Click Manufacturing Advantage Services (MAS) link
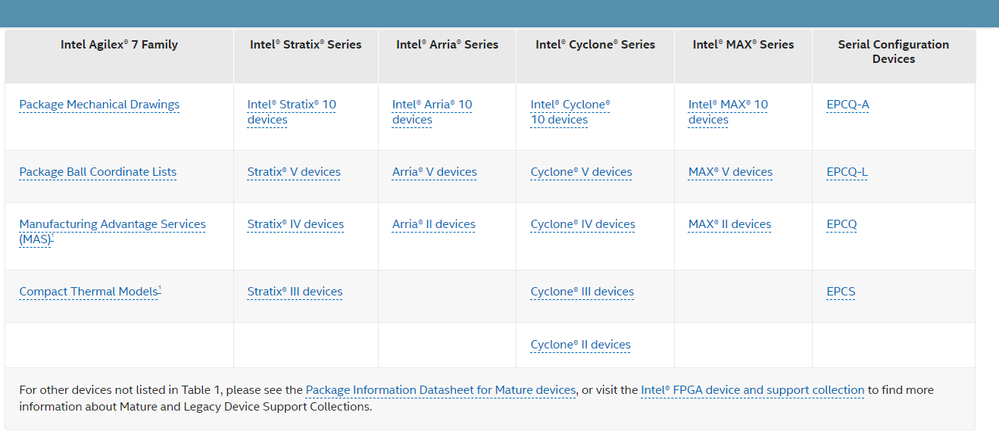Viewport: 999px width, 447px height. point(112,225)
